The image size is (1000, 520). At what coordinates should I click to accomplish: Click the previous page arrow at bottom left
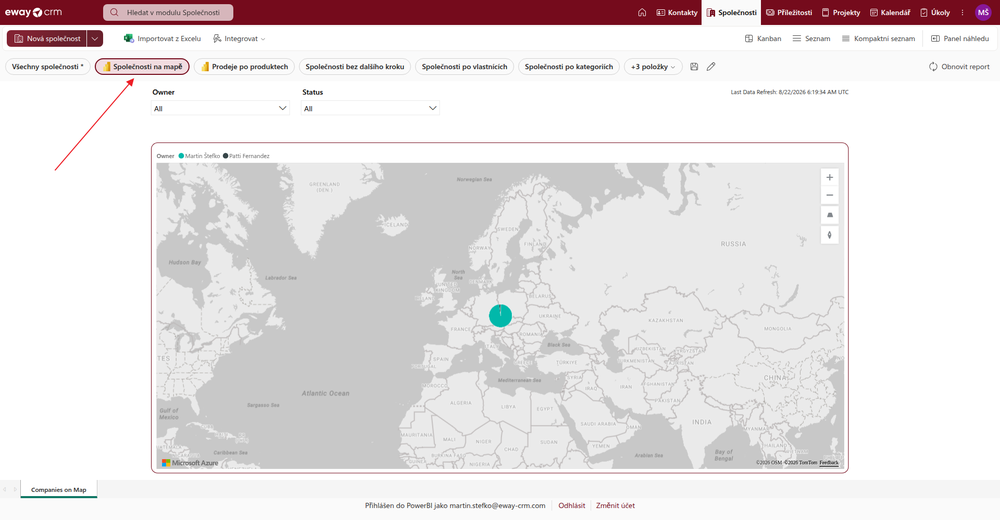[5, 490]
